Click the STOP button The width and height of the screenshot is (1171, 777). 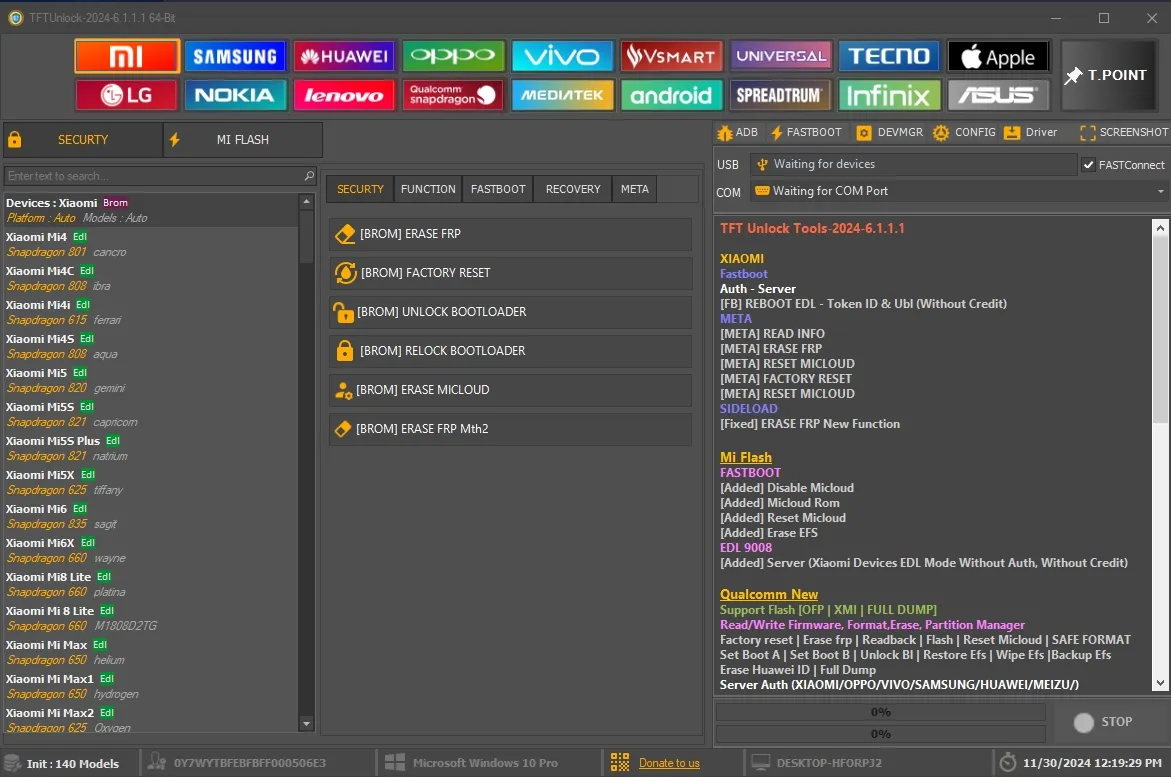pyautogui.click(x=1103, y=722)
